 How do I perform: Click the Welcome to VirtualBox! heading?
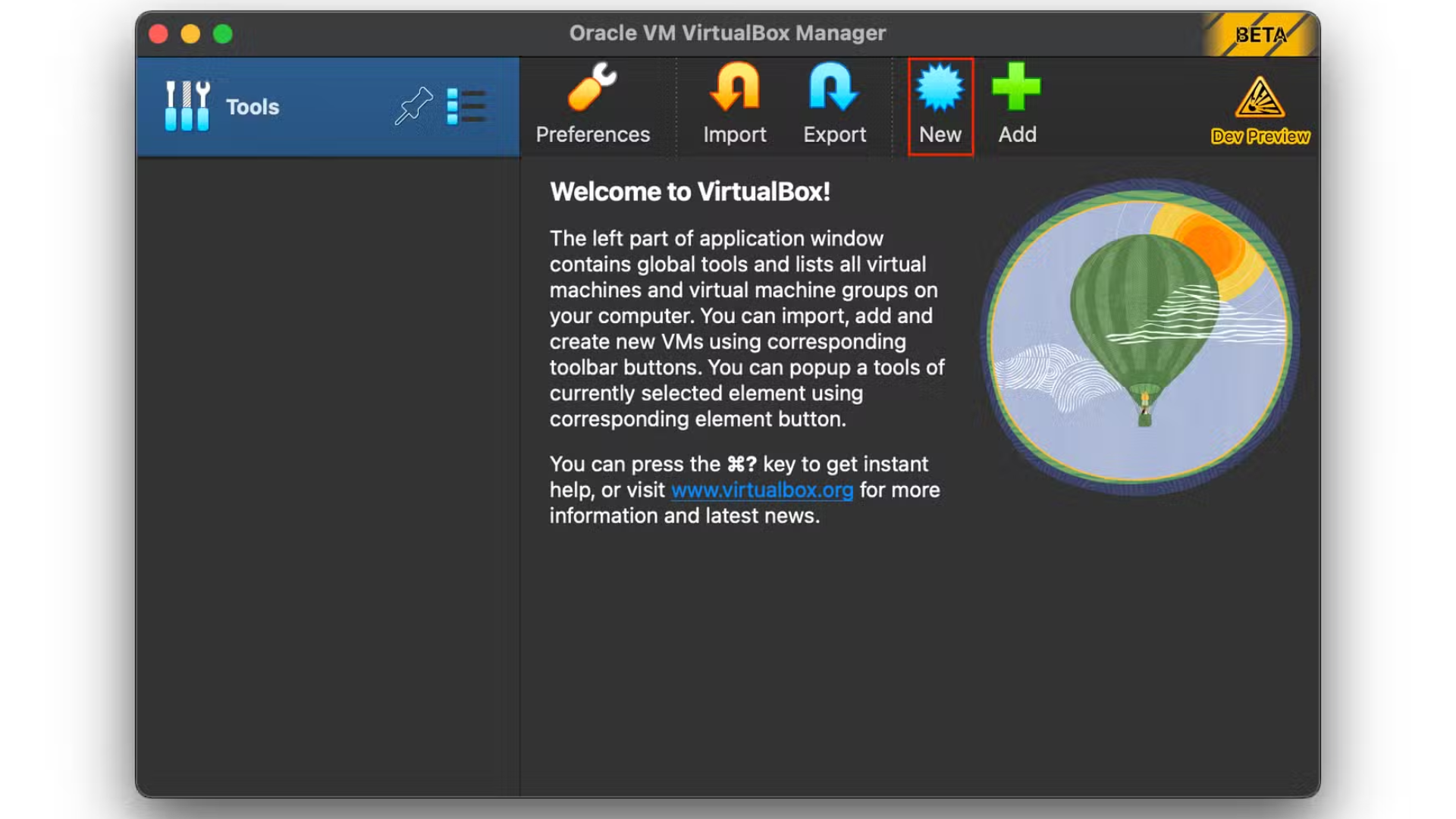coord(690,192)
